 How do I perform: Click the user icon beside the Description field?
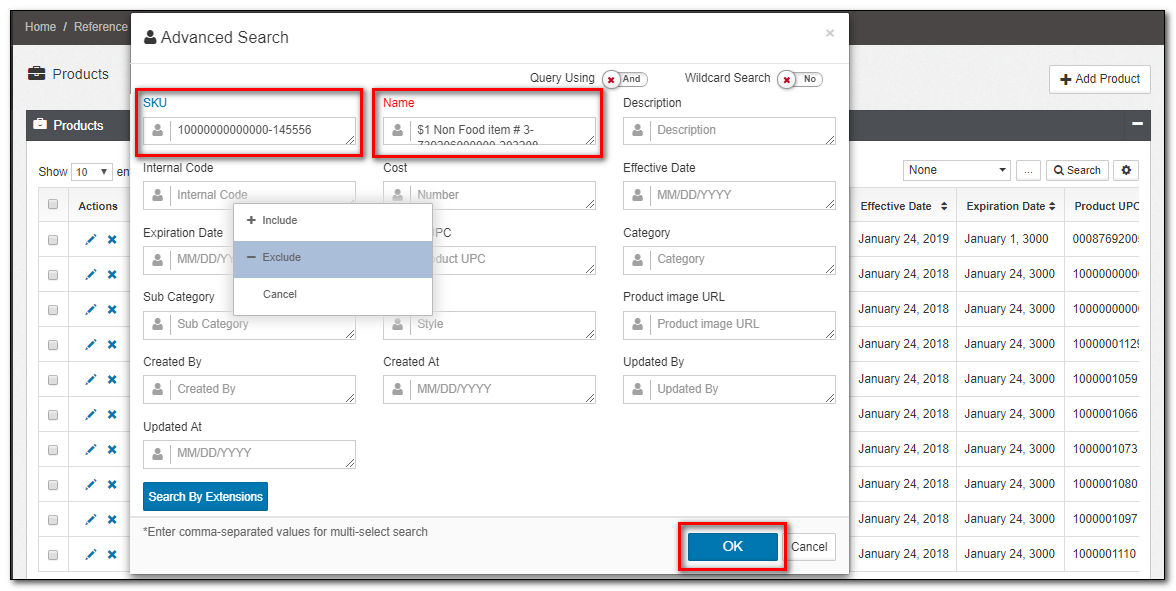pos(638,130)
